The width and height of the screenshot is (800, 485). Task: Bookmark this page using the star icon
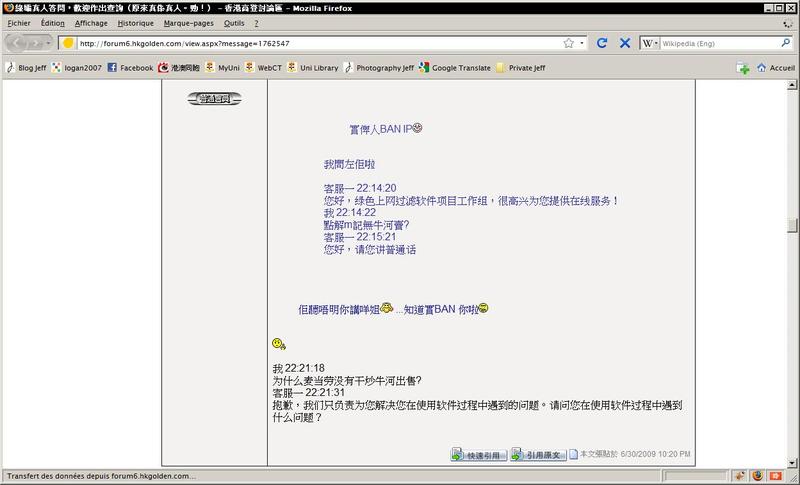[568, 44]
